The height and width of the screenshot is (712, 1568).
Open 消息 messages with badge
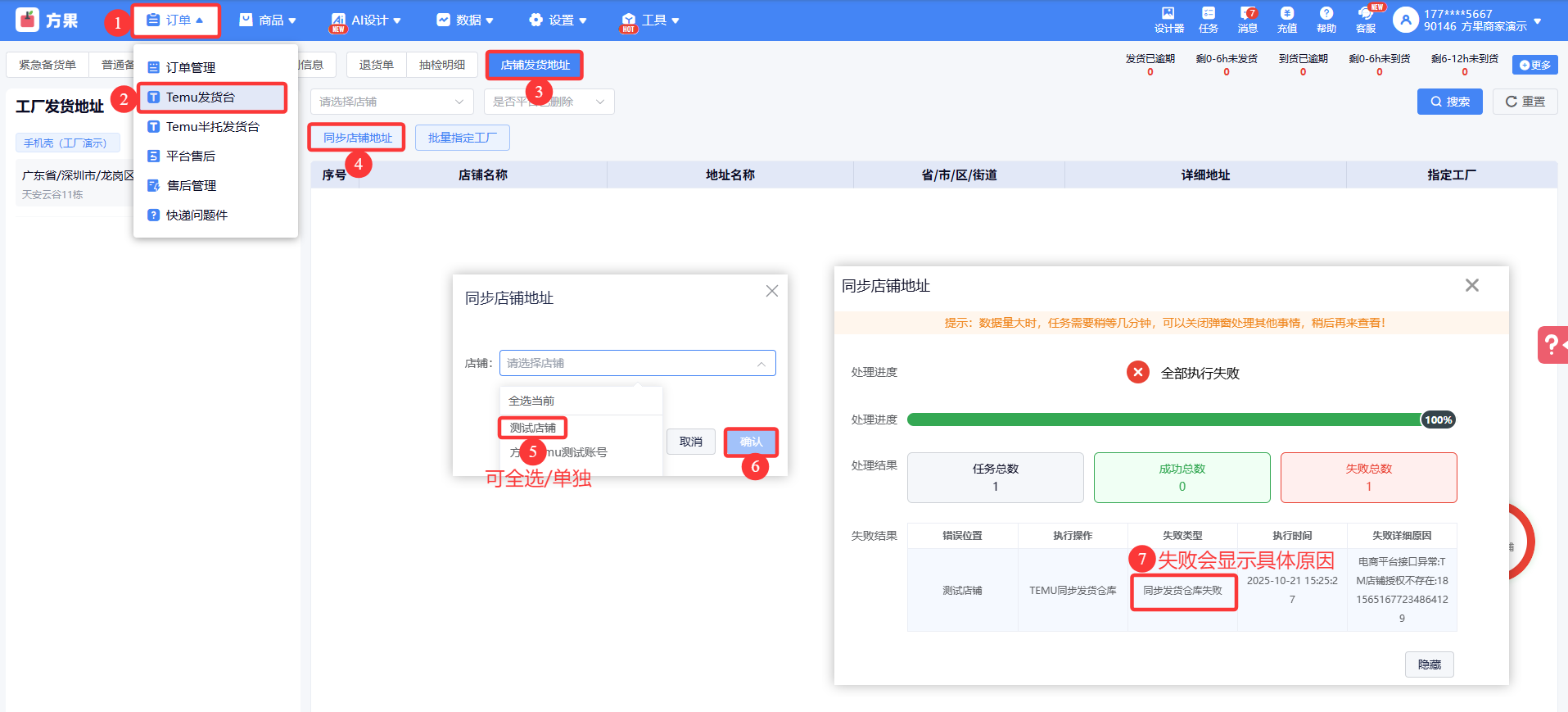tap(1247, 14)
